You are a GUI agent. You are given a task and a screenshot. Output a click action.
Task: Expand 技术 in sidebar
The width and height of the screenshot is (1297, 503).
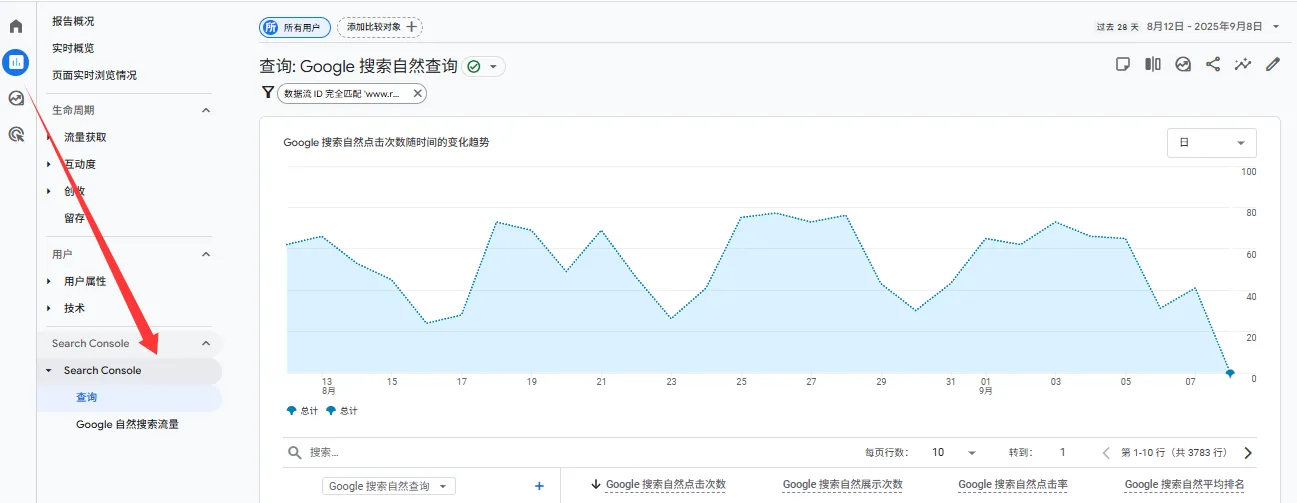point(48,308)
